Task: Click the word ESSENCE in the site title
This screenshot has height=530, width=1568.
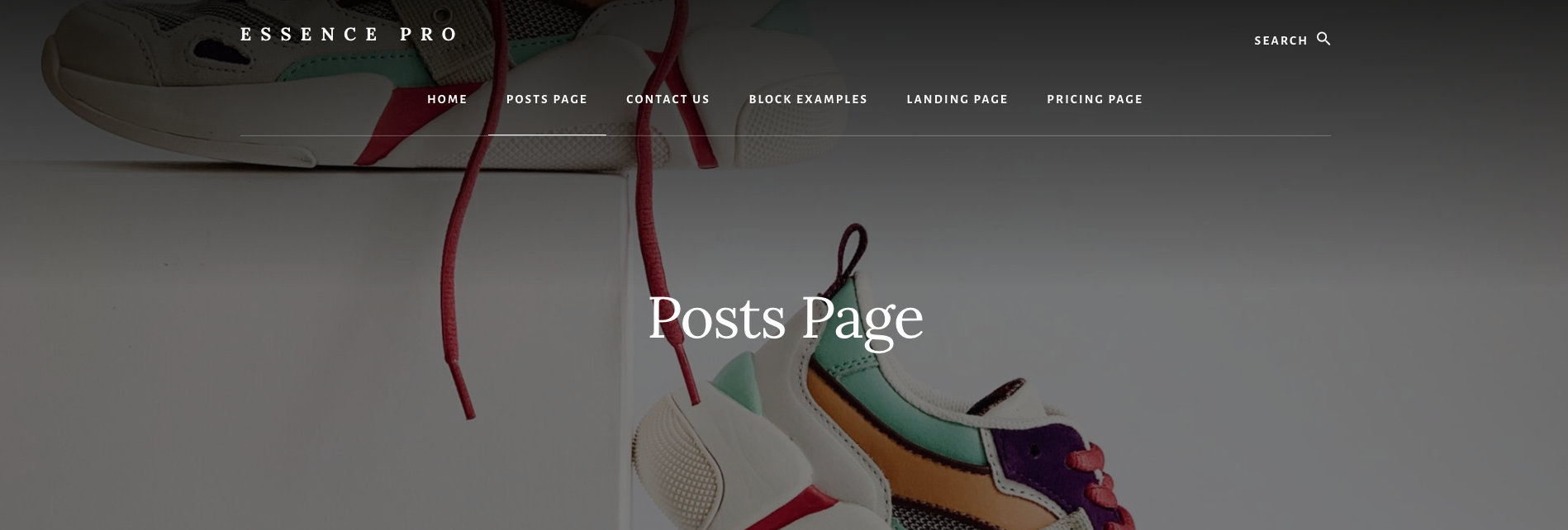Action: click(309, 34)
